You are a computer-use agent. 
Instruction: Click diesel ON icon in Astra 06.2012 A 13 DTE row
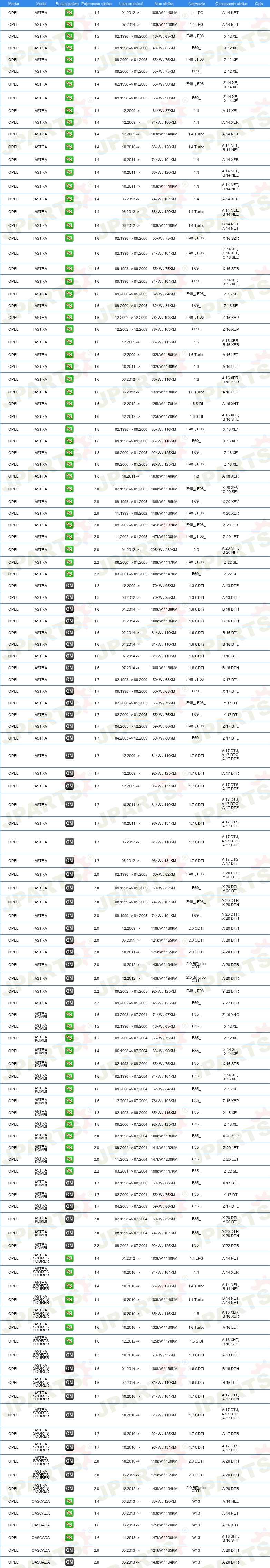click(x=69, y=597)
